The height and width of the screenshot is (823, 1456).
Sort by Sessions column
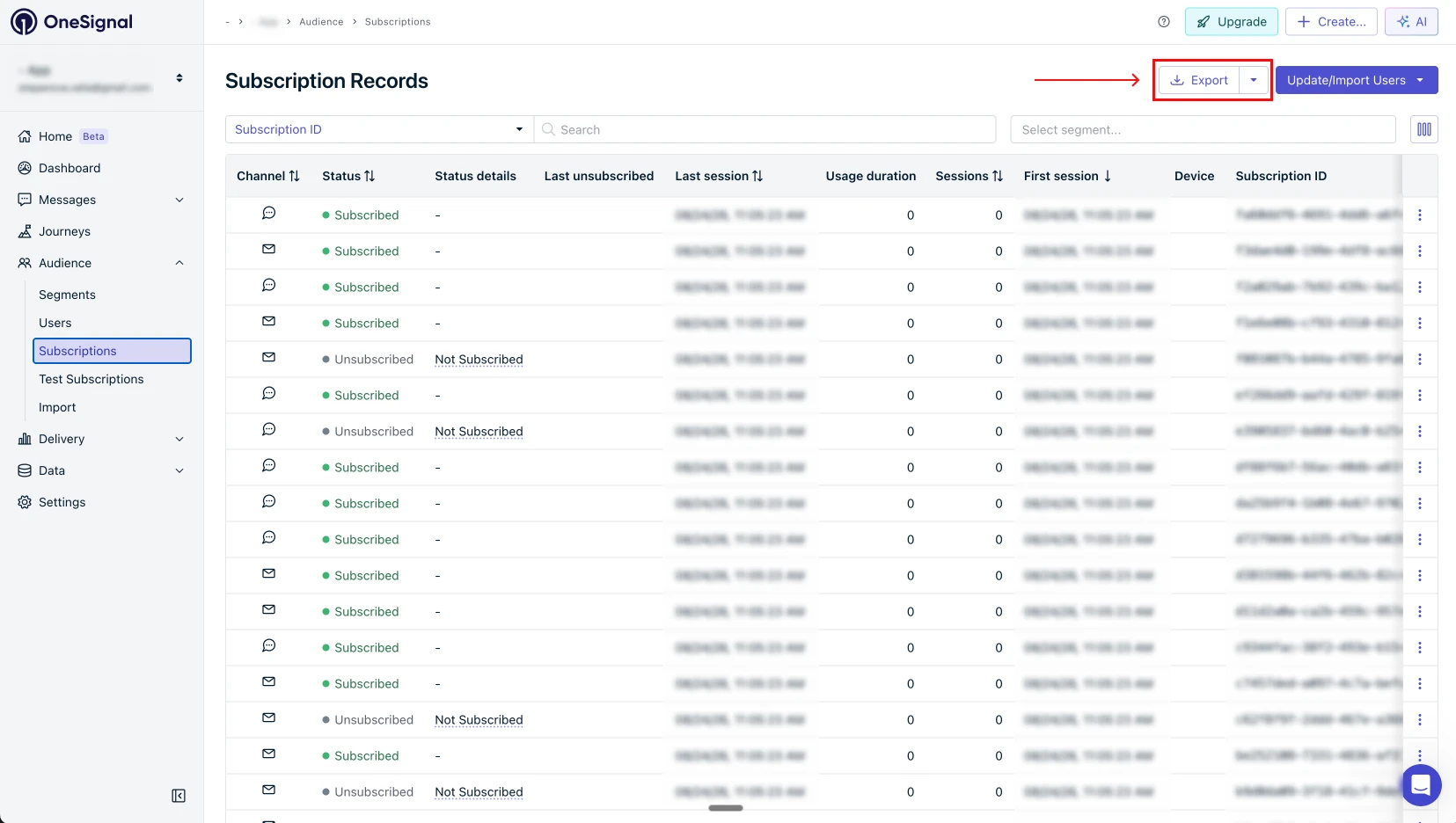click(969, 176)
